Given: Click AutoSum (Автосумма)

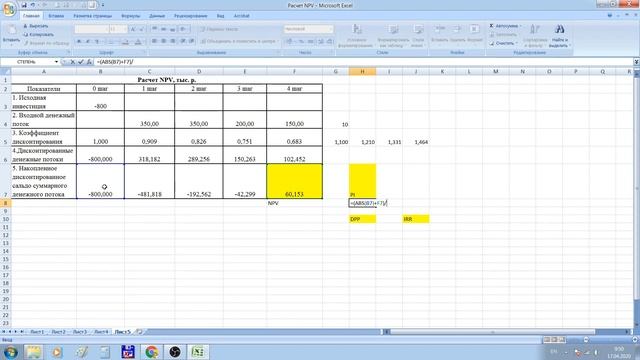Looking at the screenshot, I should point(503,26).
